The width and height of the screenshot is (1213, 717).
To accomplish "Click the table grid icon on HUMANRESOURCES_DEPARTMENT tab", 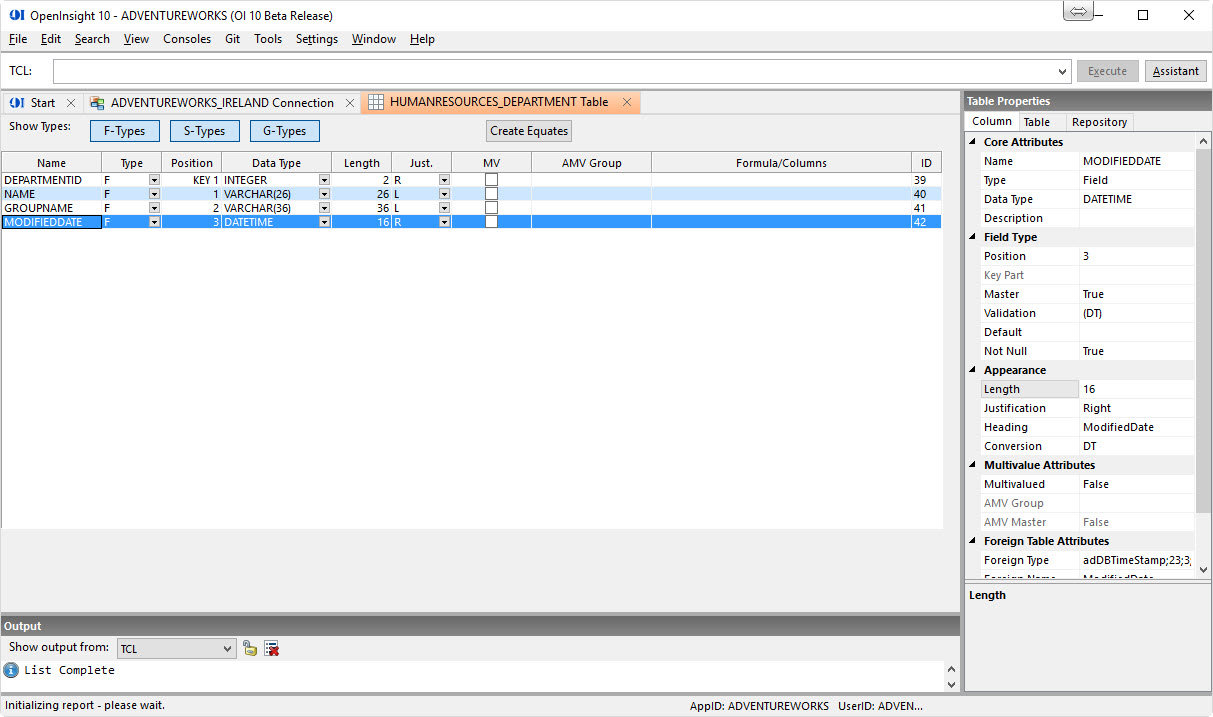I will click(376, 102).
